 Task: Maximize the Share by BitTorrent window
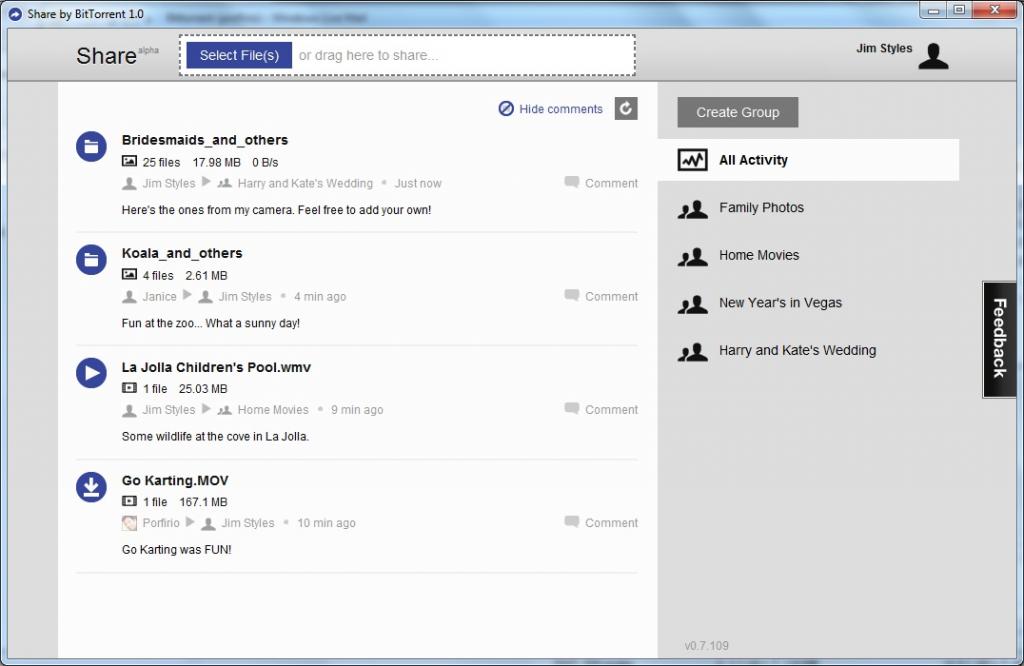coord(959,10)
